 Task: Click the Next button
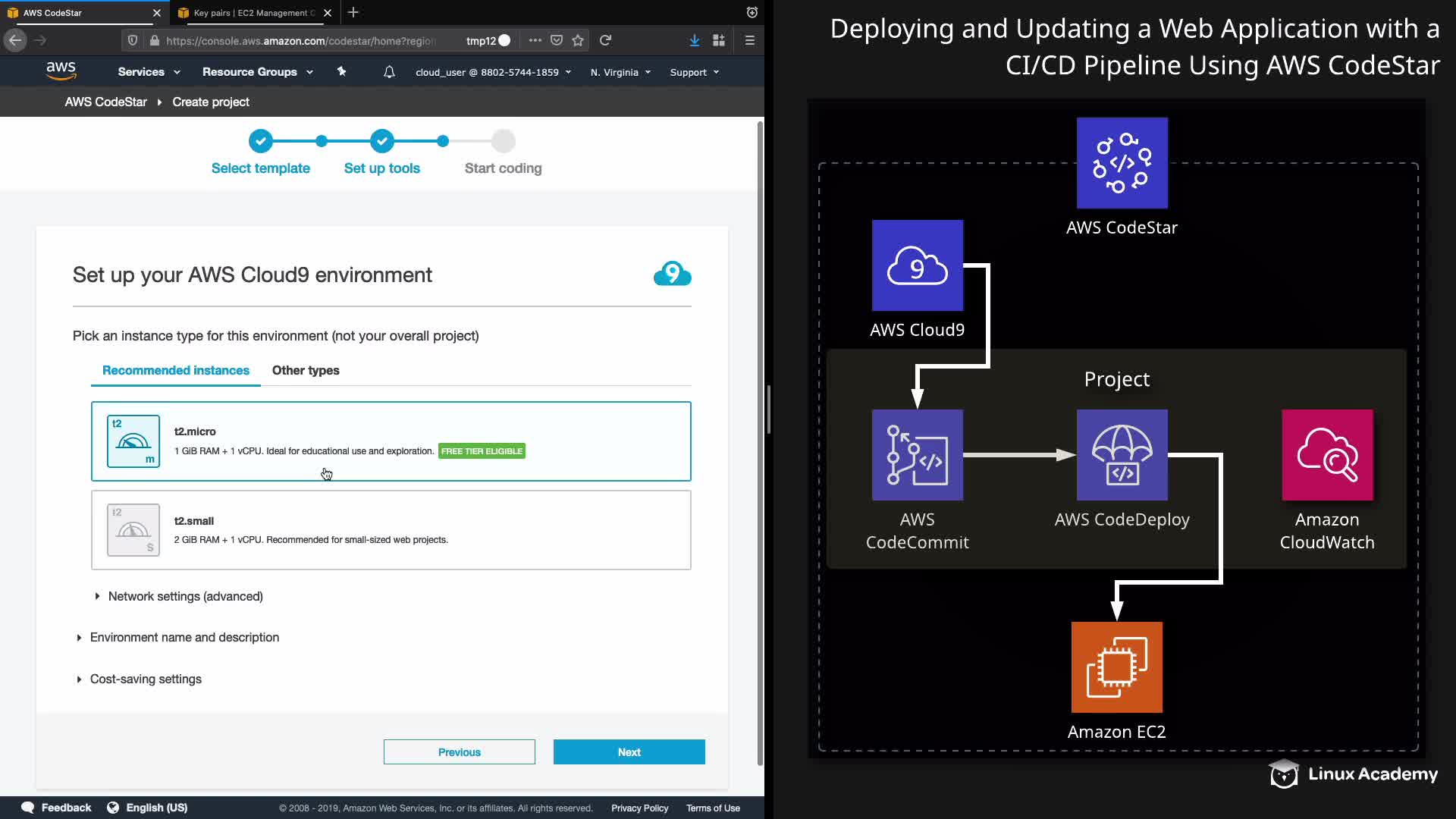pos(629,752)
